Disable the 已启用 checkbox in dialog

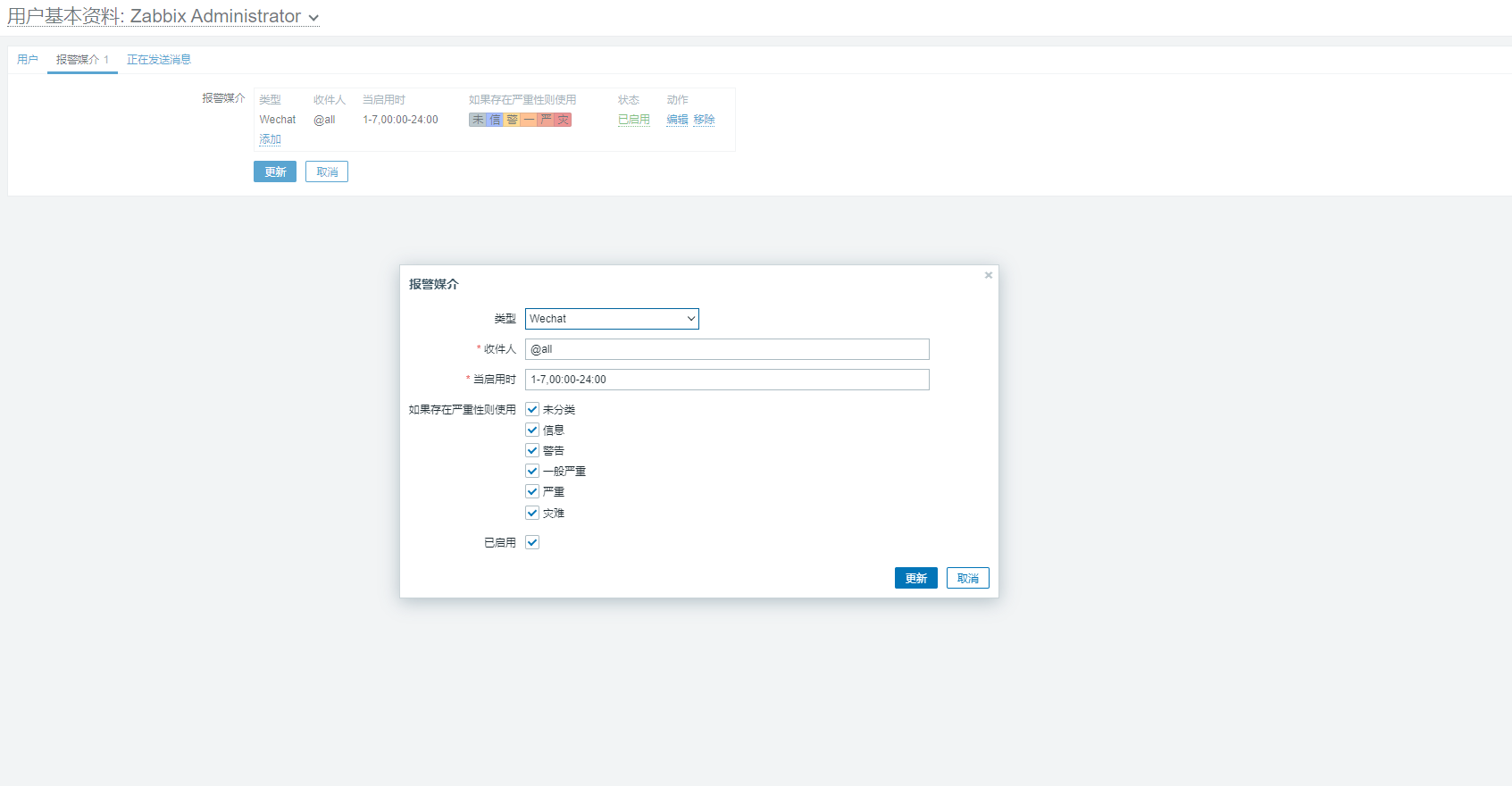[x=532, y=542]
